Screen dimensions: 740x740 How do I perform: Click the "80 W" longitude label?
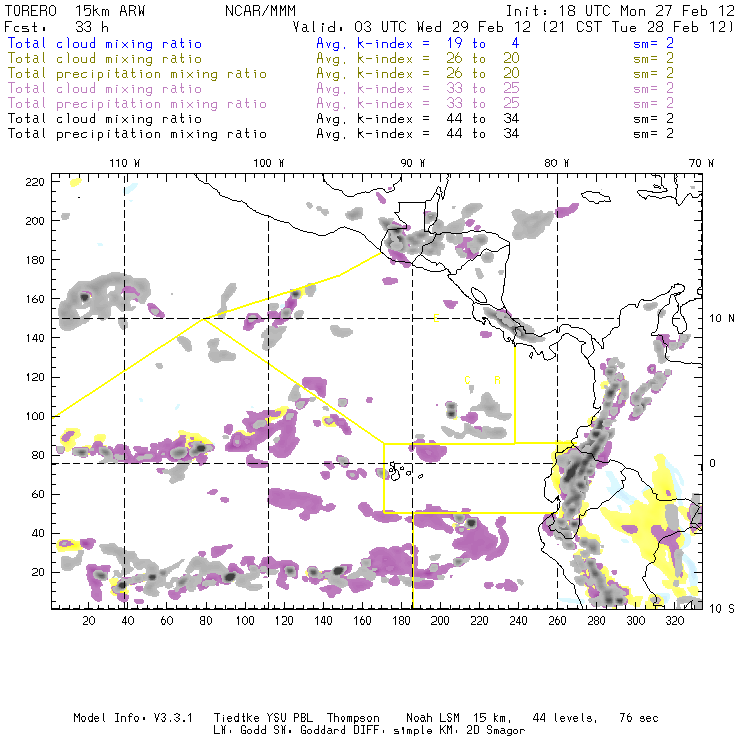[556, 163]
